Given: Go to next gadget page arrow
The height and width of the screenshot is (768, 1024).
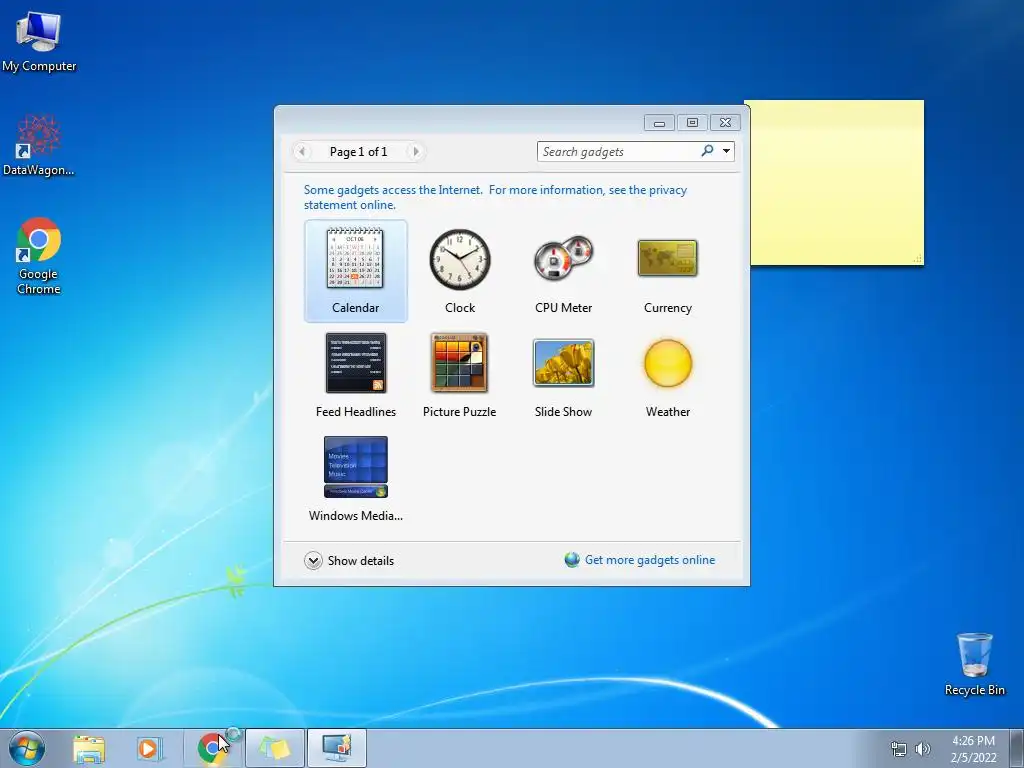Looking at the screenshot, I should pos(415,152).
